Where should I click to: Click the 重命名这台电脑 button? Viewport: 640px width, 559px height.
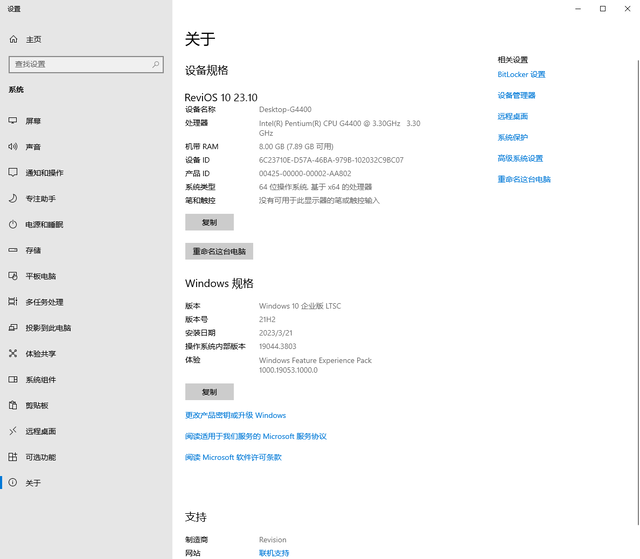(x=219, y=251)
